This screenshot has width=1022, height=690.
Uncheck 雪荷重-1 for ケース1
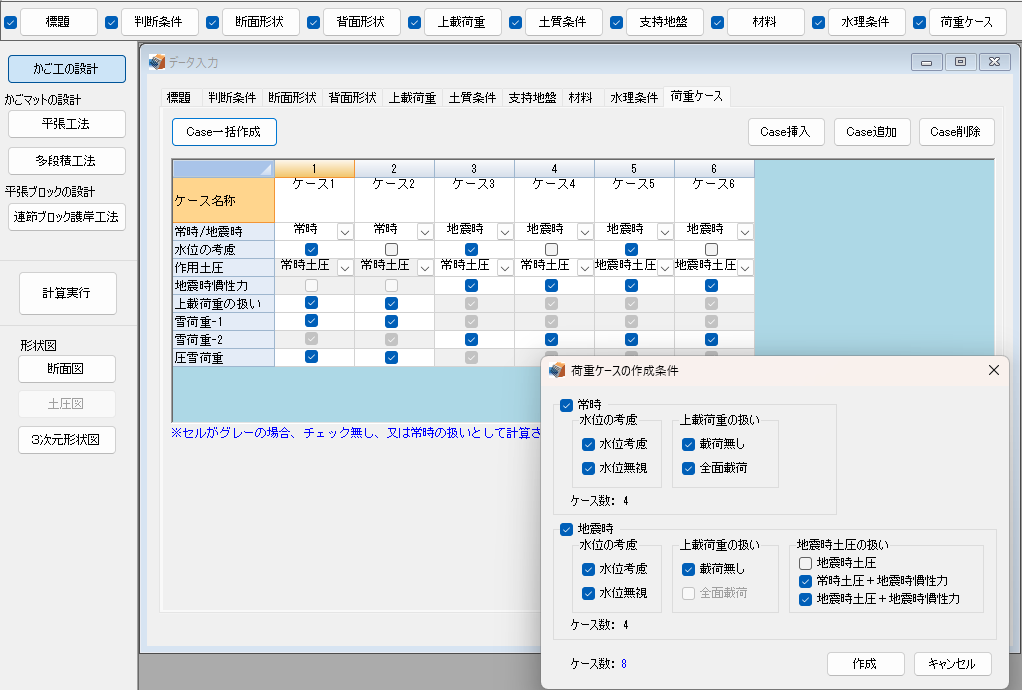click(x=312, y=321)
